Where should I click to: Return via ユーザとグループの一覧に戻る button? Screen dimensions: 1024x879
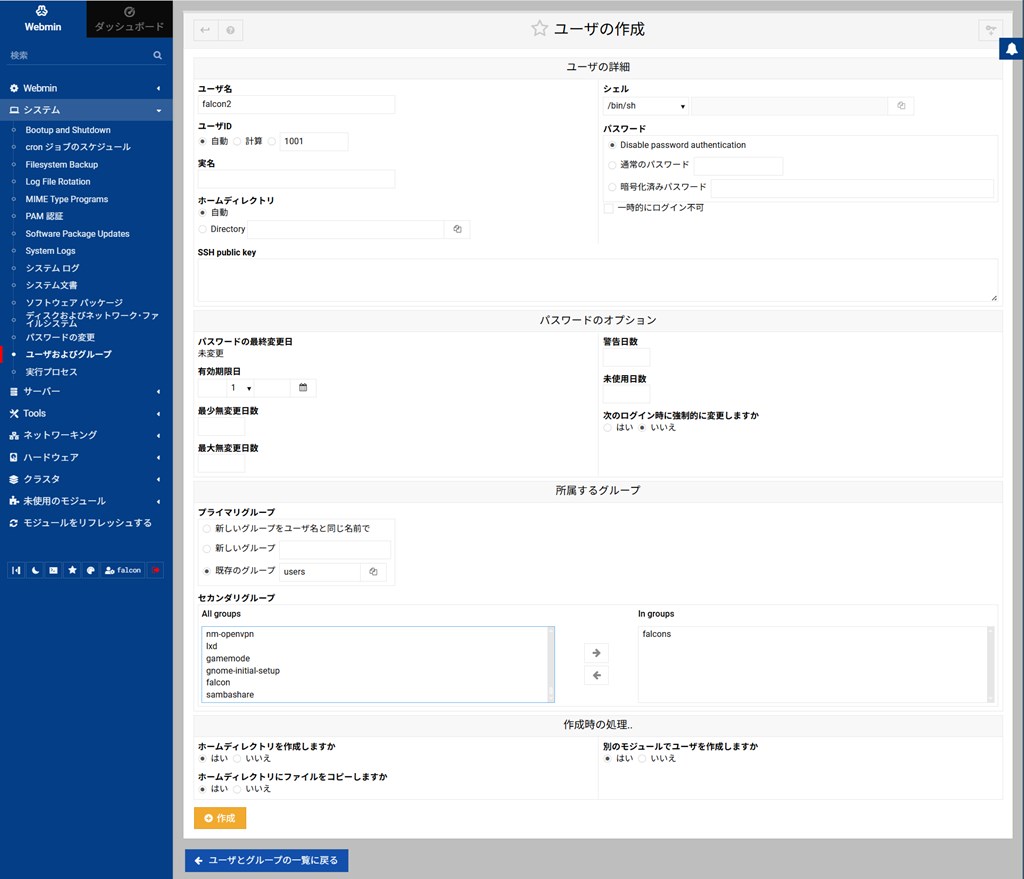click(266, 860)
